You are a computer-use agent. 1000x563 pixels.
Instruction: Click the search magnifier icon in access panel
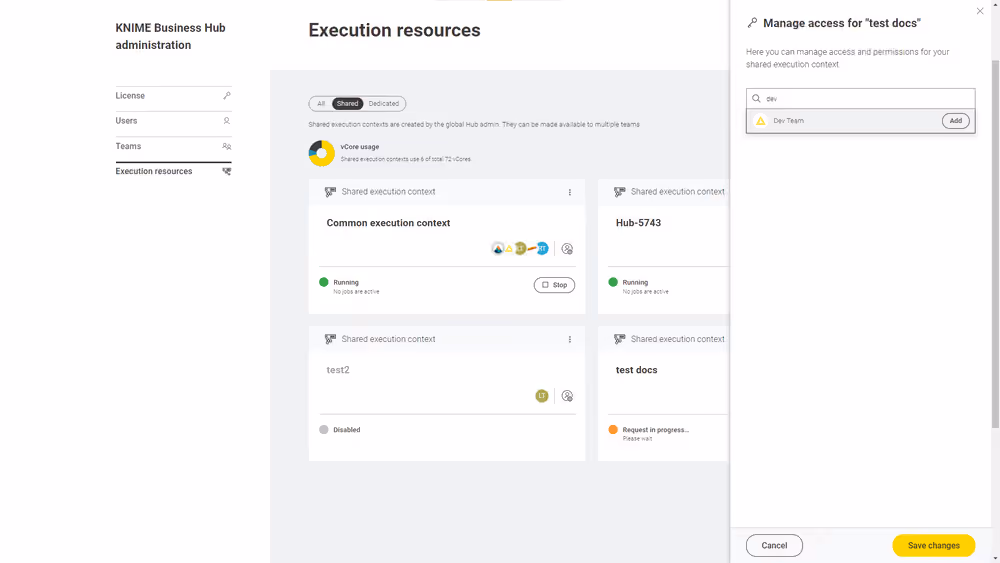756,99
